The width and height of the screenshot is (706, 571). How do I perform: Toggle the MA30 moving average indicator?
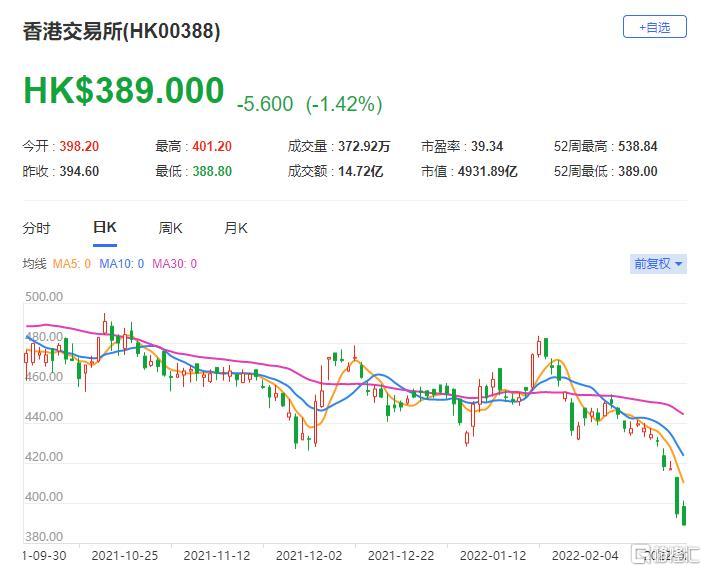pyautogui.click(x=175, y=264)
